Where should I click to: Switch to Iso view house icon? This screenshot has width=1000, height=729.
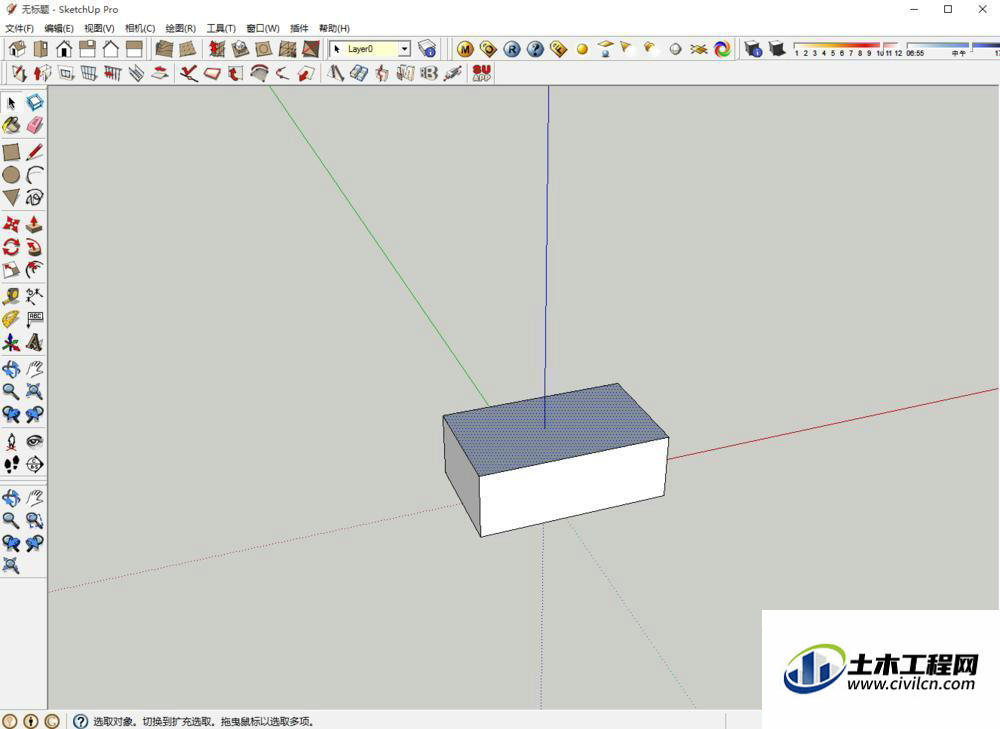[x=17, y=48]
